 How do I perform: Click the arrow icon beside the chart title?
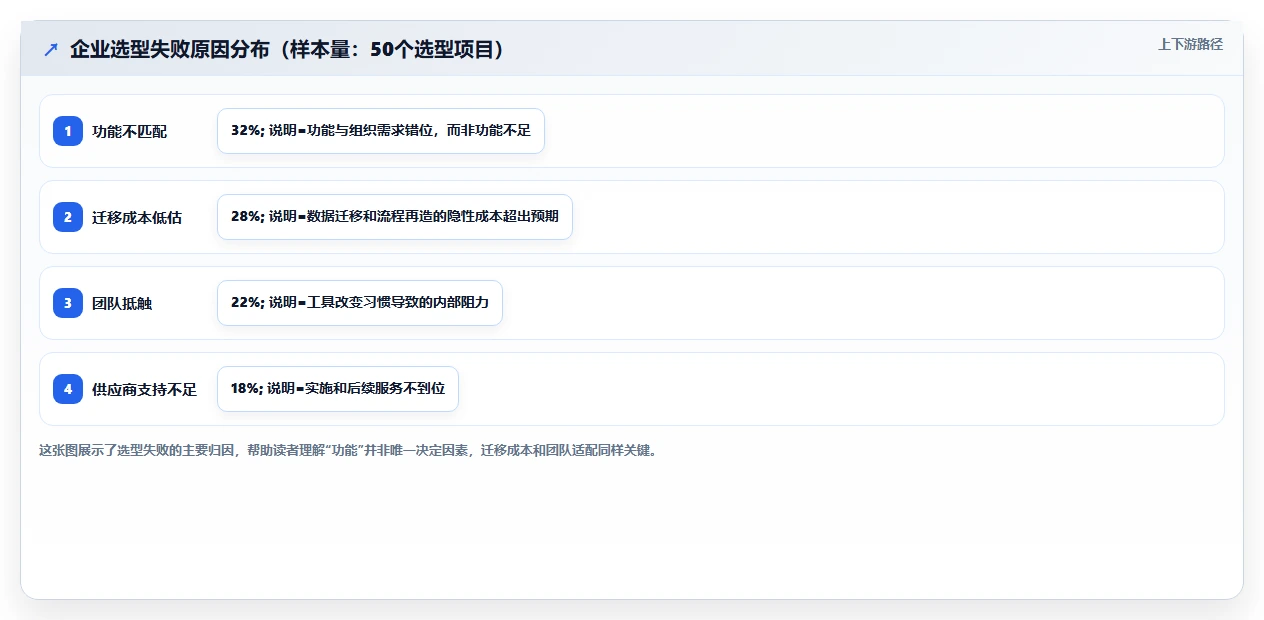click(51, 49)
